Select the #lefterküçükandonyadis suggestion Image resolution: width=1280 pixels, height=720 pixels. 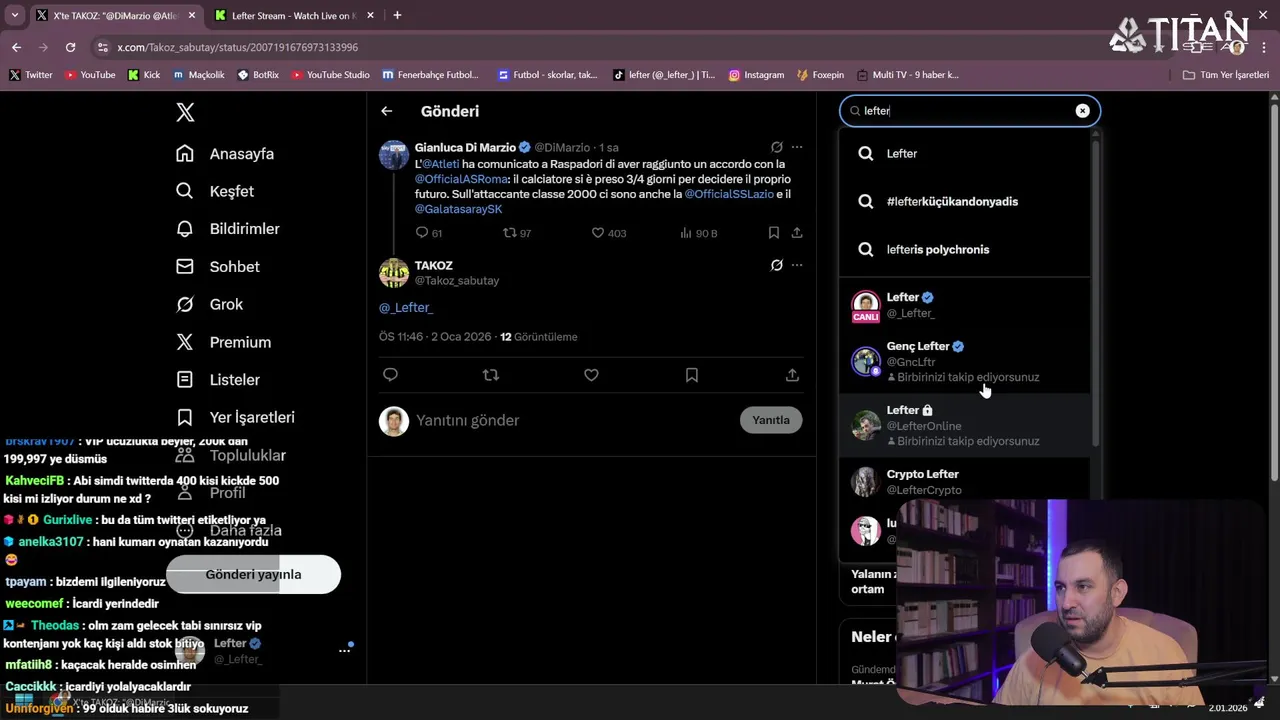click(x=965, y=202)
